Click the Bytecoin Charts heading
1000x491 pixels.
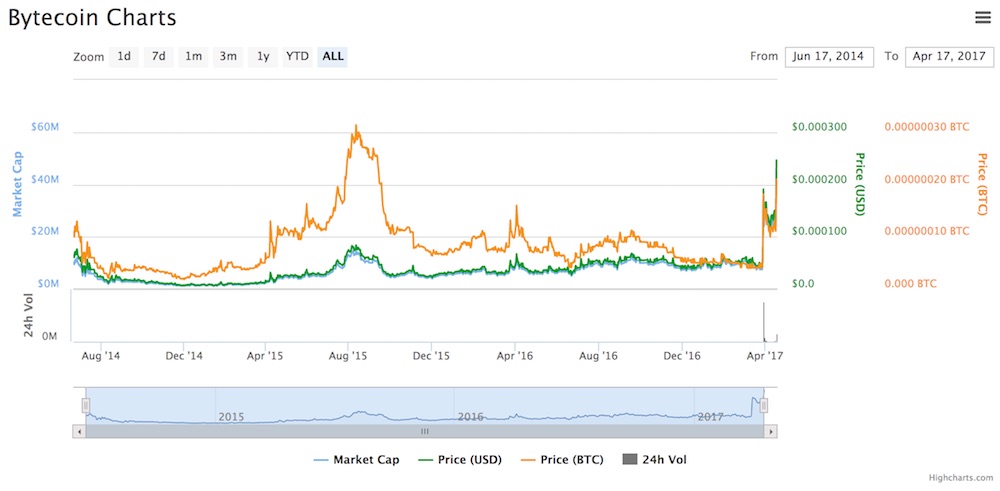[92, 18]
